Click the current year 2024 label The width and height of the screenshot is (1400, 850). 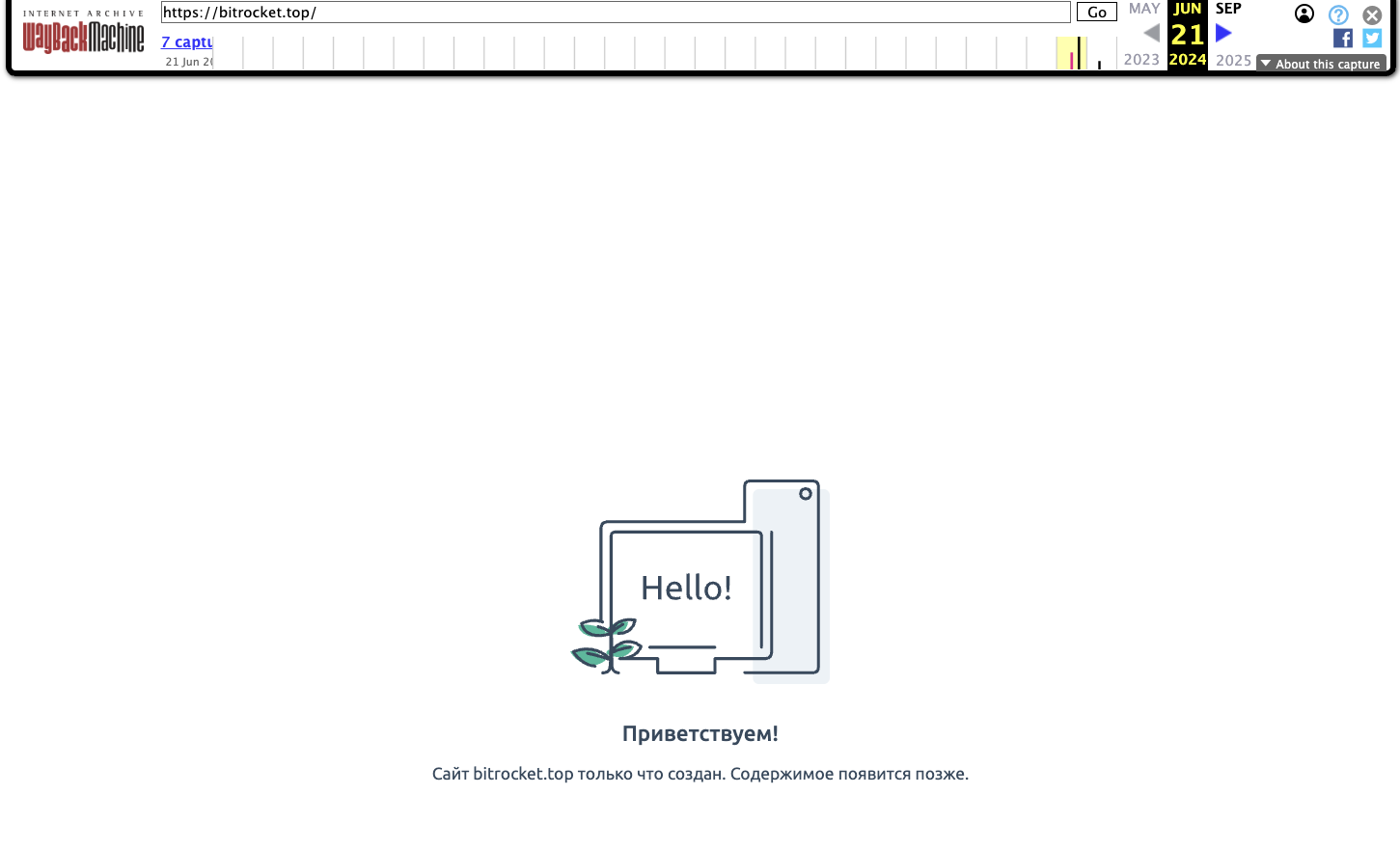tap(1187, 60)
